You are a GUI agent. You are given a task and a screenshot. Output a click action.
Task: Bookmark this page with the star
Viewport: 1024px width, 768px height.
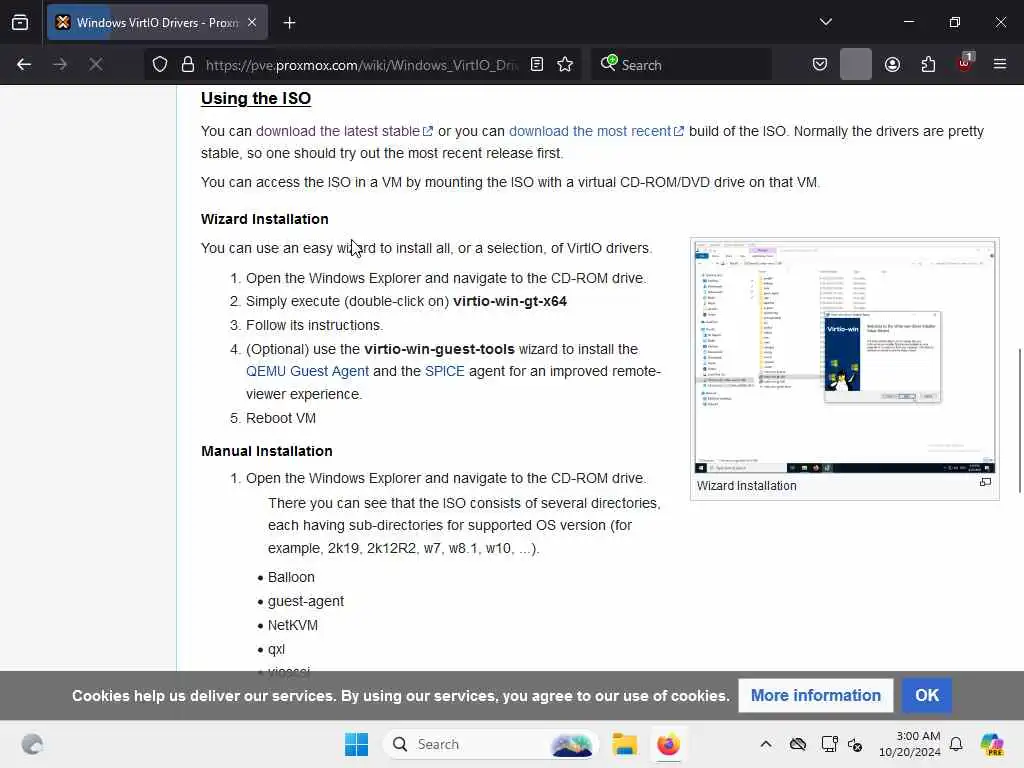click(x=565, y=64)
